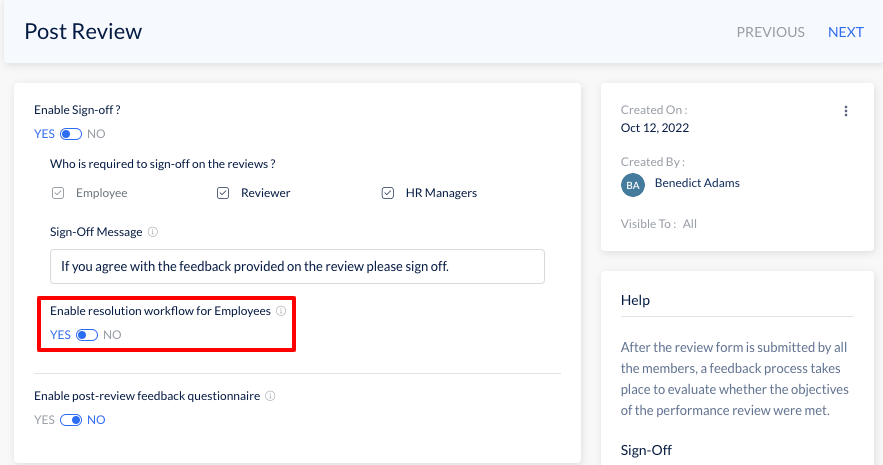Screen dimensions: 883x465
Task: Toggle post-review feedback questionnaire switch
Action: pyautogui.click(x=71, y=420)
